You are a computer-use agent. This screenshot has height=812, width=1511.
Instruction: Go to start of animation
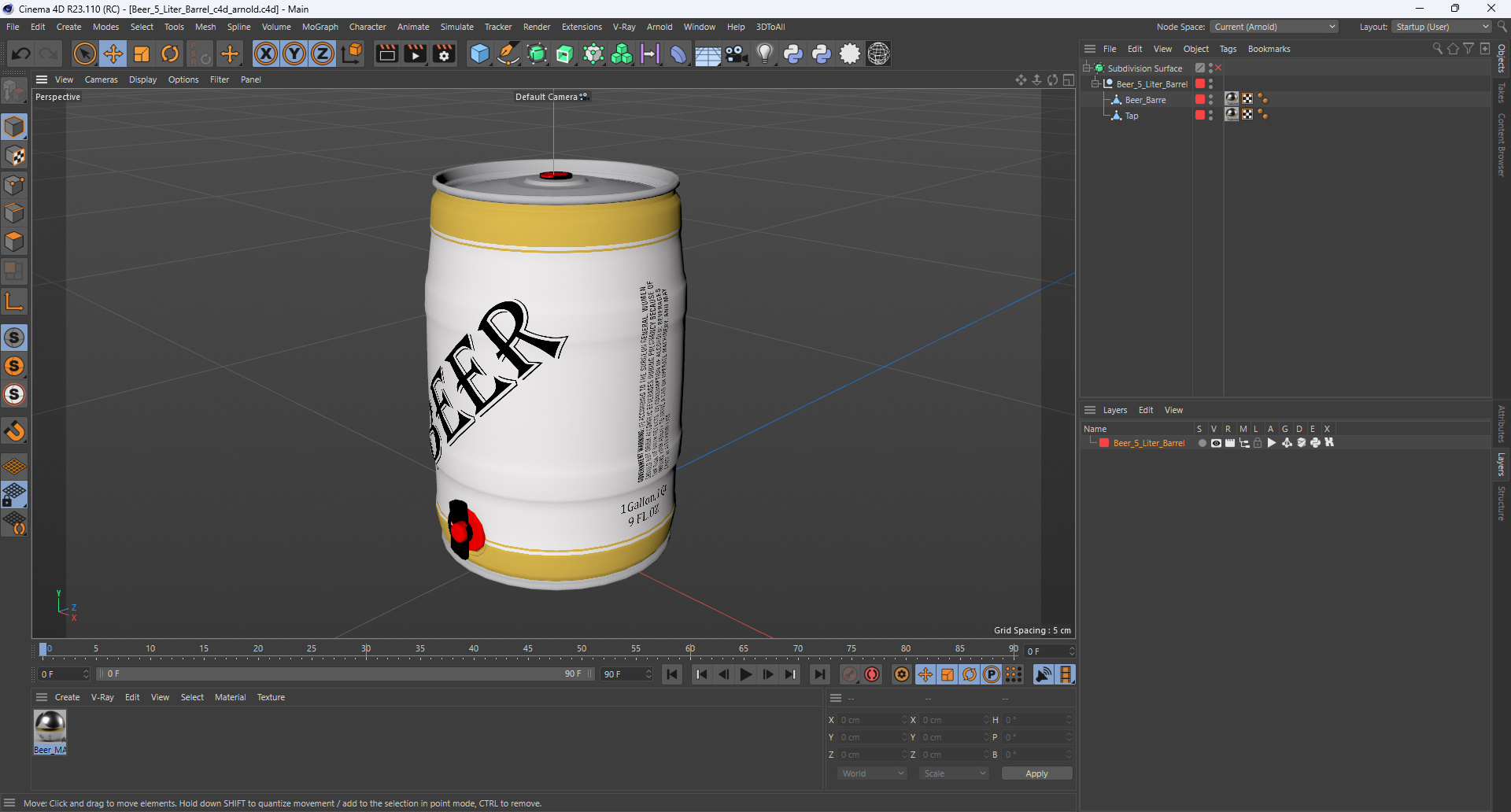(672, 674)
